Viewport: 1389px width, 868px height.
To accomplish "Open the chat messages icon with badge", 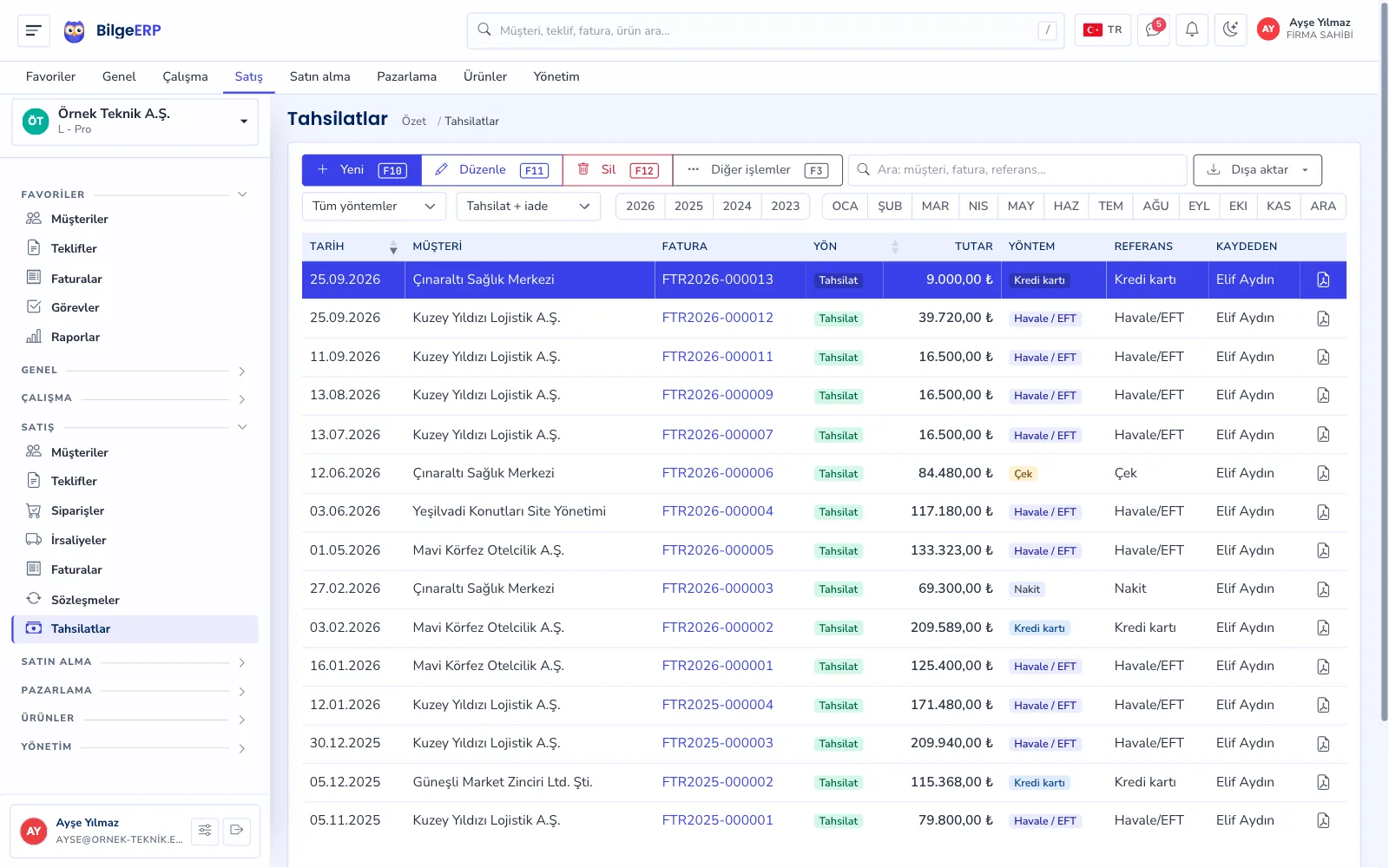I will tap(1154, 30).
